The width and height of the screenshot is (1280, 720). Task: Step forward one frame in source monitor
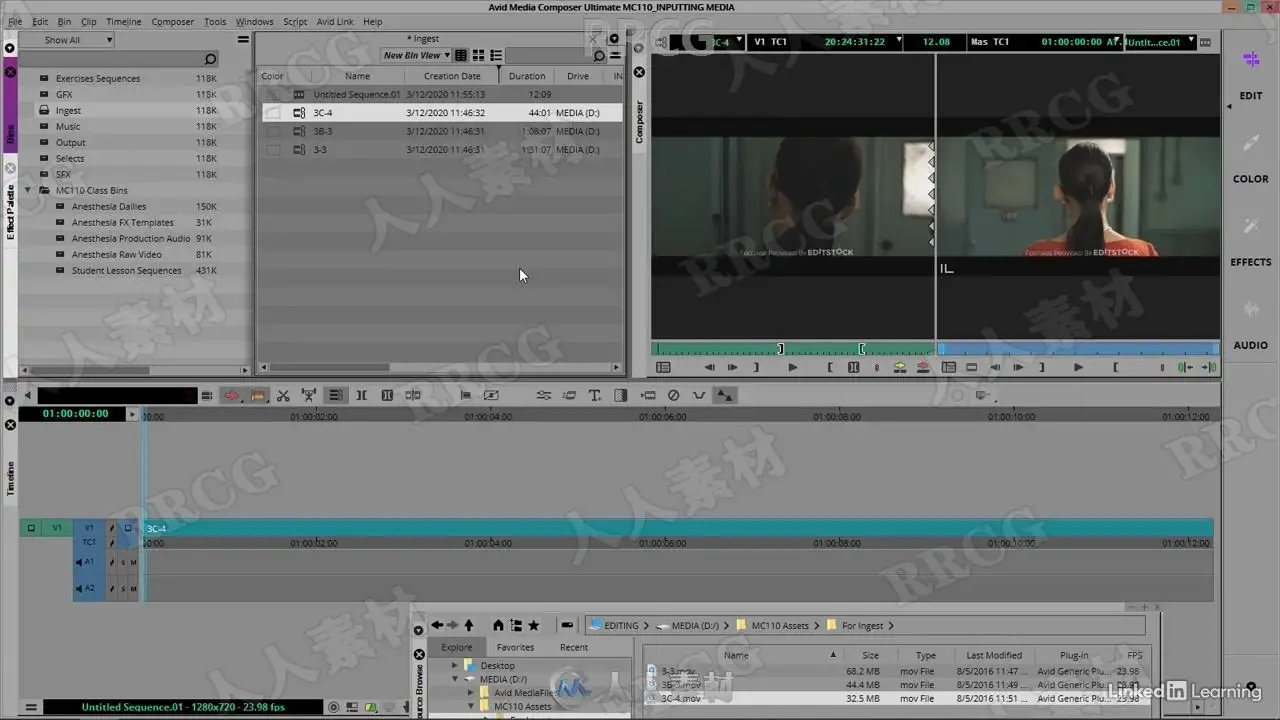[732, 368]
